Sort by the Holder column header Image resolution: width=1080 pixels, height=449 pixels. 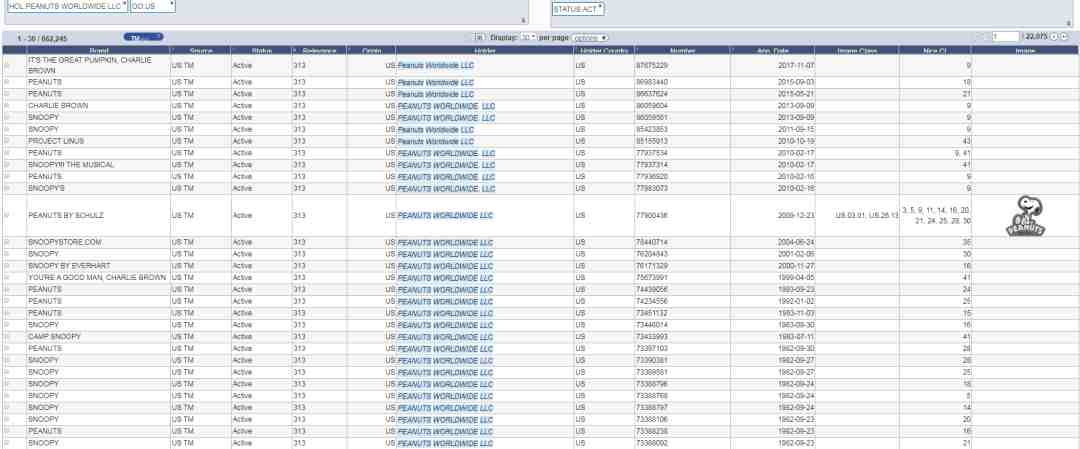pos(485,50)
